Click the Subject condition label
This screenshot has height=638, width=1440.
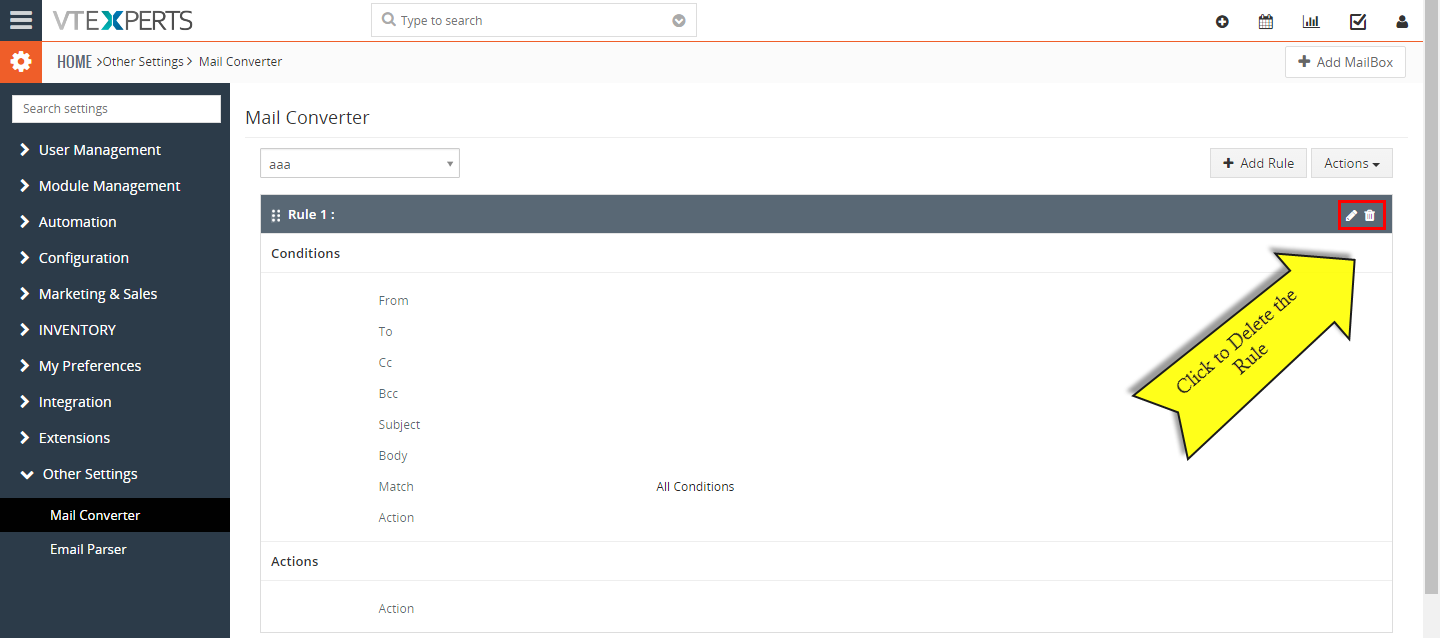(399, 425)
